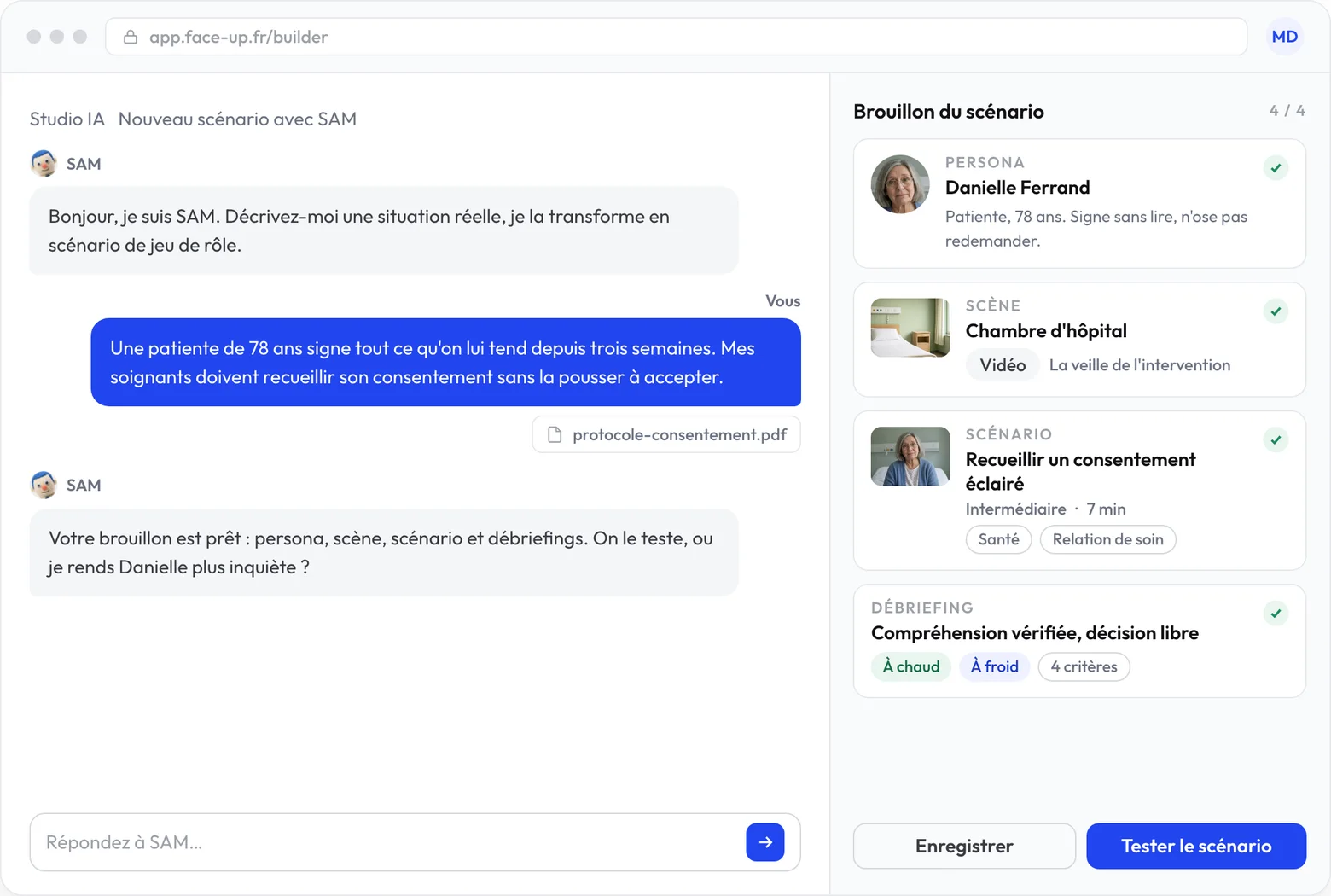Click the green check on the Scène card
Screen dimensions: 1331x896
1276,311
